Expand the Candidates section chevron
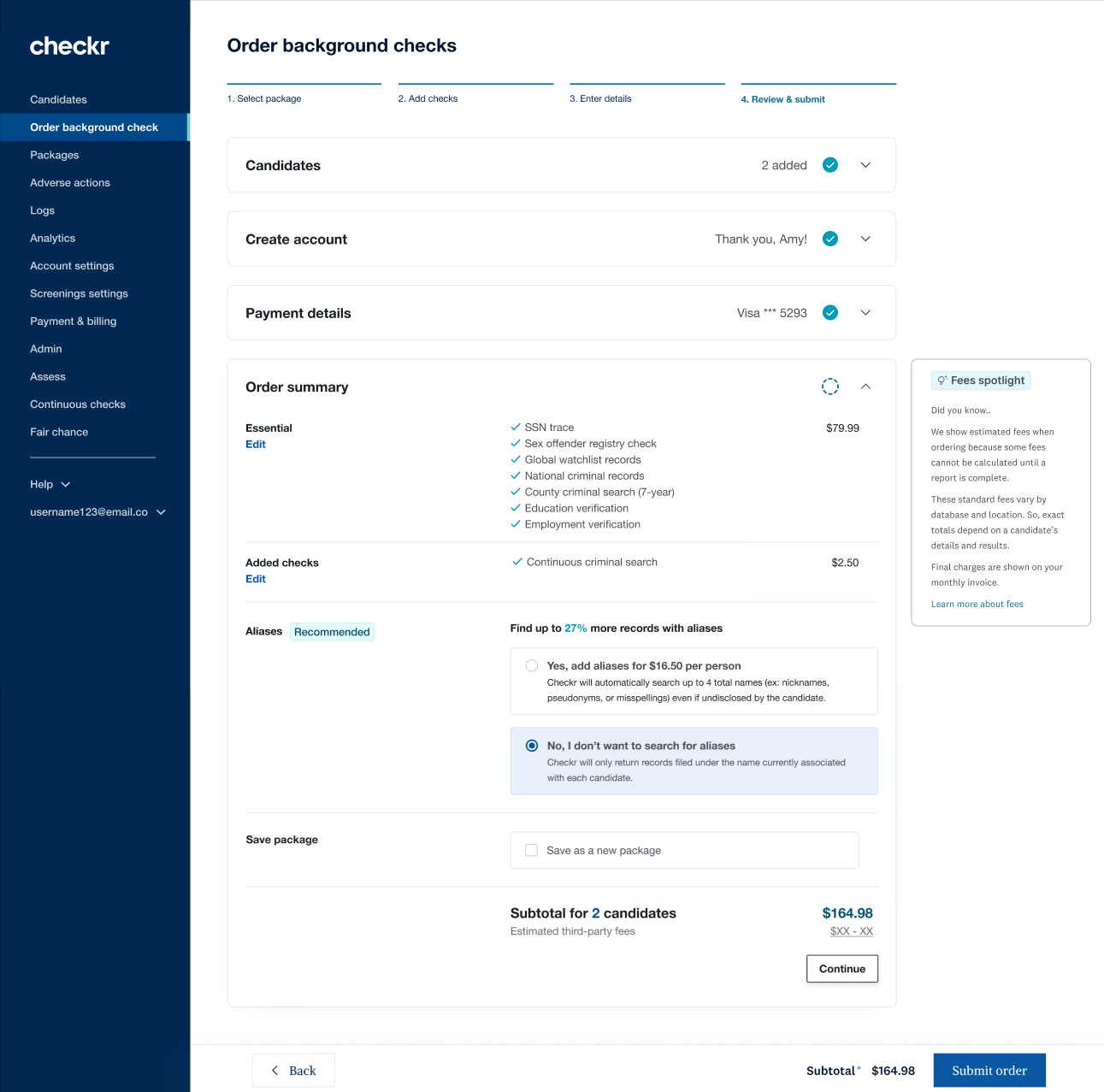This screenshot has width=1104, height=1092. point(865,165)
